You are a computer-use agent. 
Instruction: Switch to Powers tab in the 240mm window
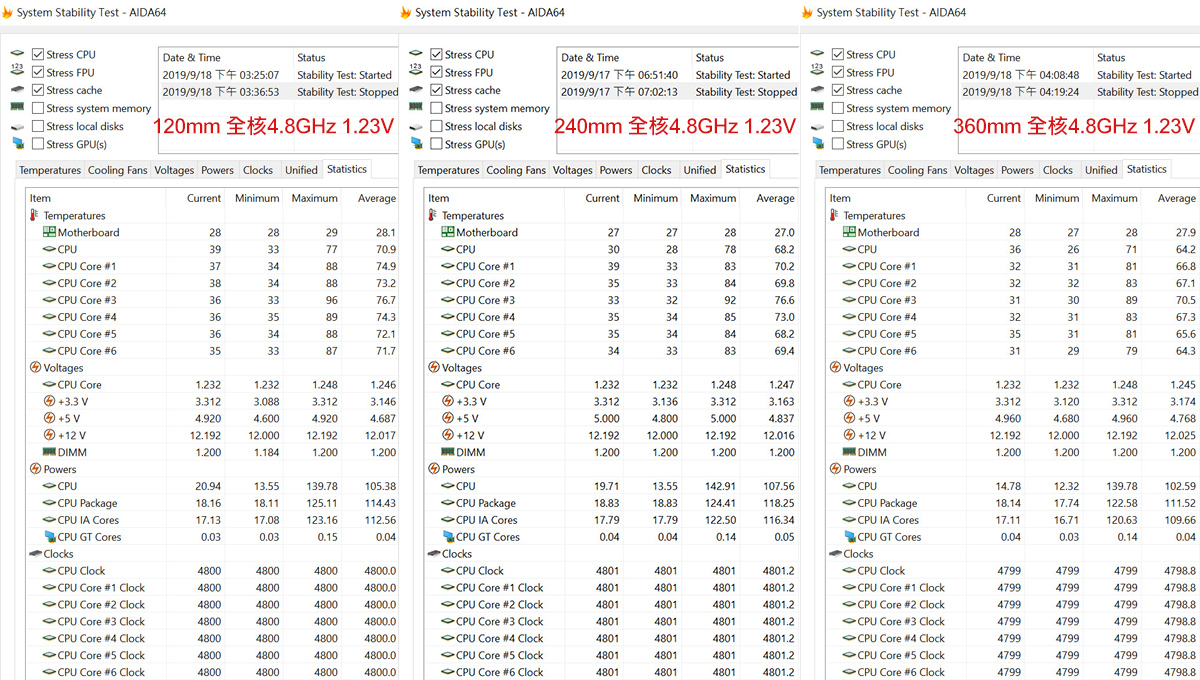(x=615, y=170)
